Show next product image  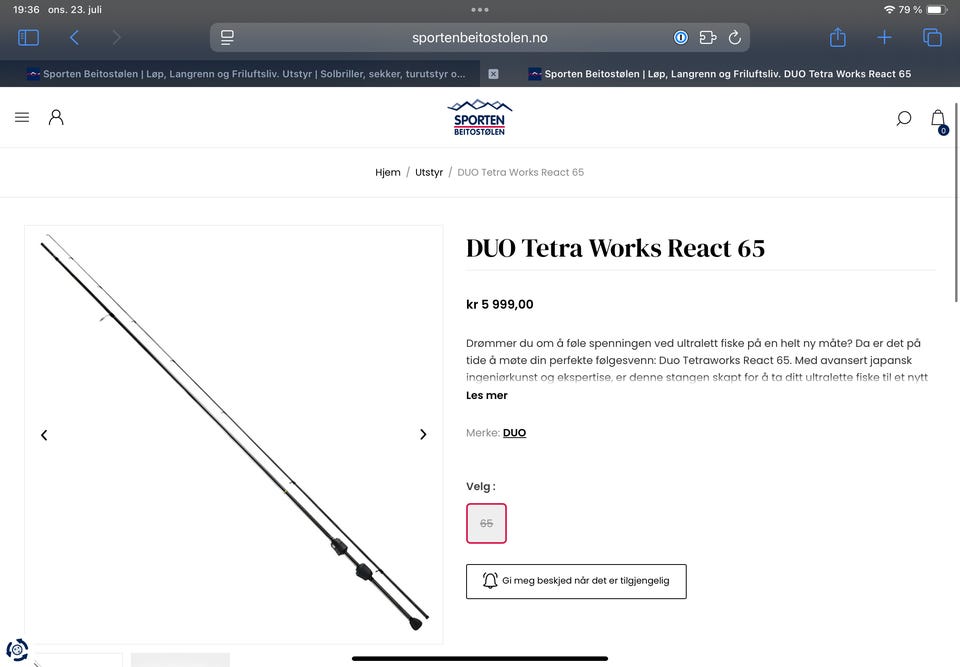423,434
